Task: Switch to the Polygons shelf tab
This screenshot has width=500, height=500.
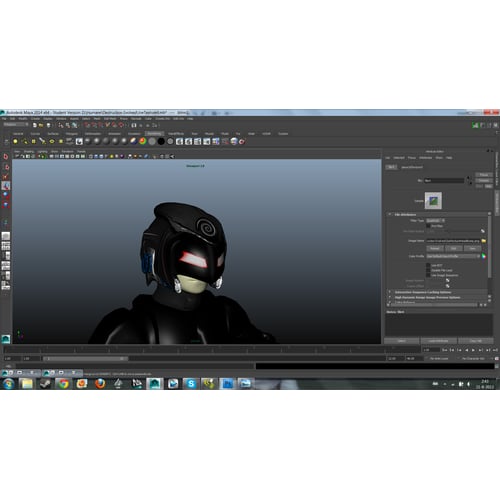Action: pos(72,134)
